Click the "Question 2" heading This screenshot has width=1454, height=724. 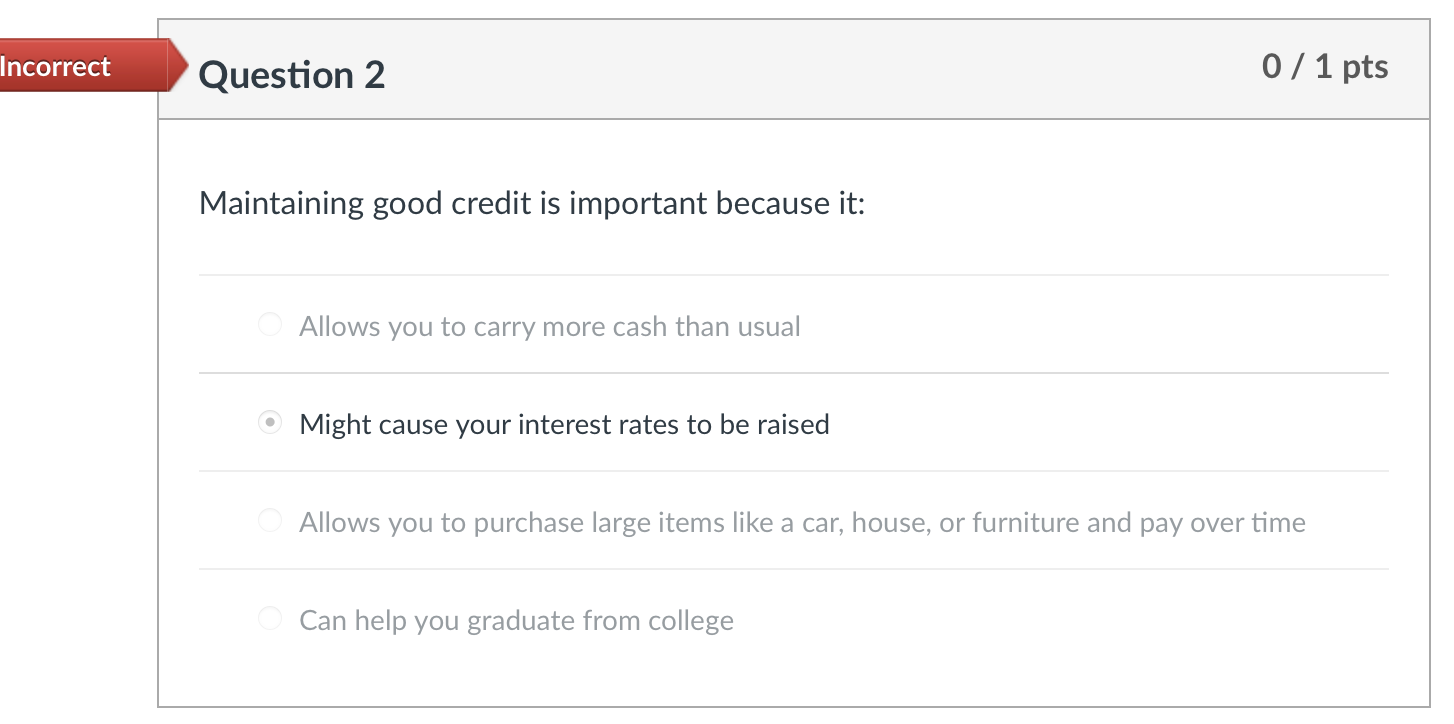tap(292, 75)
